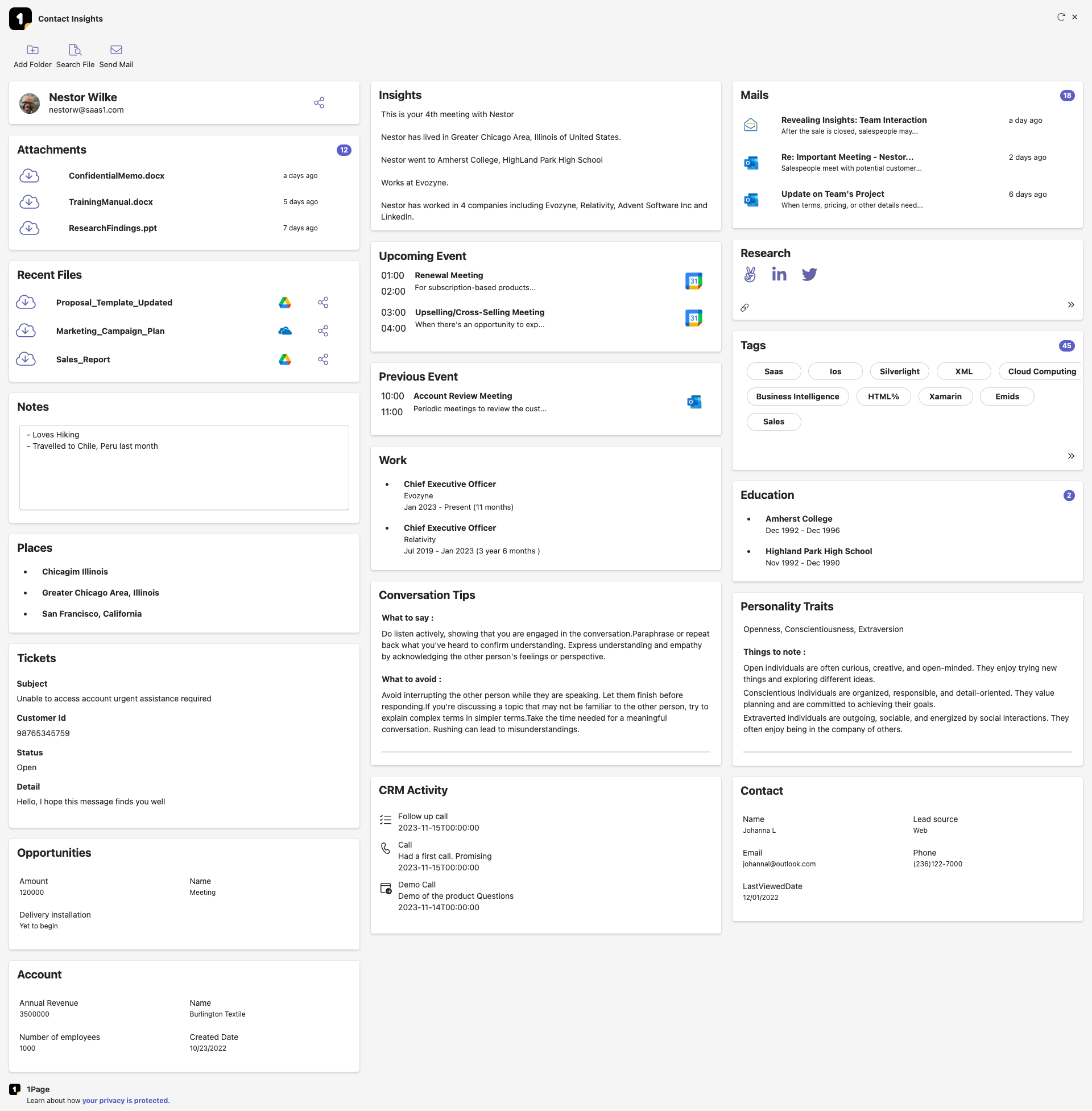The height and width of the screenshot is (1111, 1092).
Task: Select the Cloud Computing tag
Action: (1041, 371)
